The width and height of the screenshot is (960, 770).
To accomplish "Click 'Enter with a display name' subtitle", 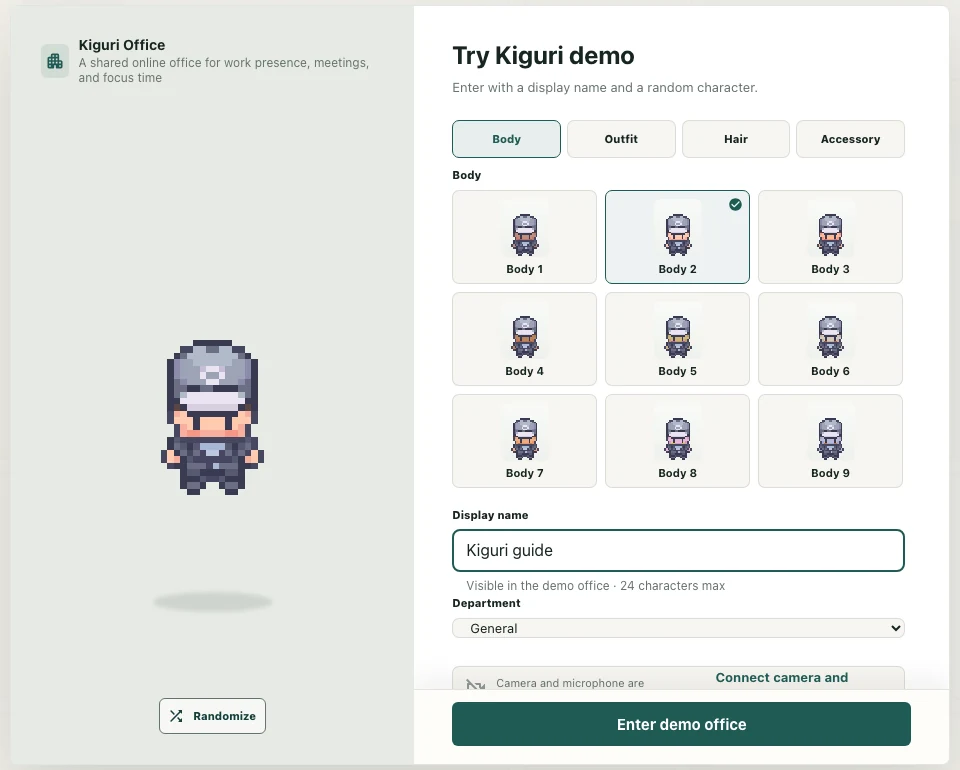I will click(x=605, y=88).
